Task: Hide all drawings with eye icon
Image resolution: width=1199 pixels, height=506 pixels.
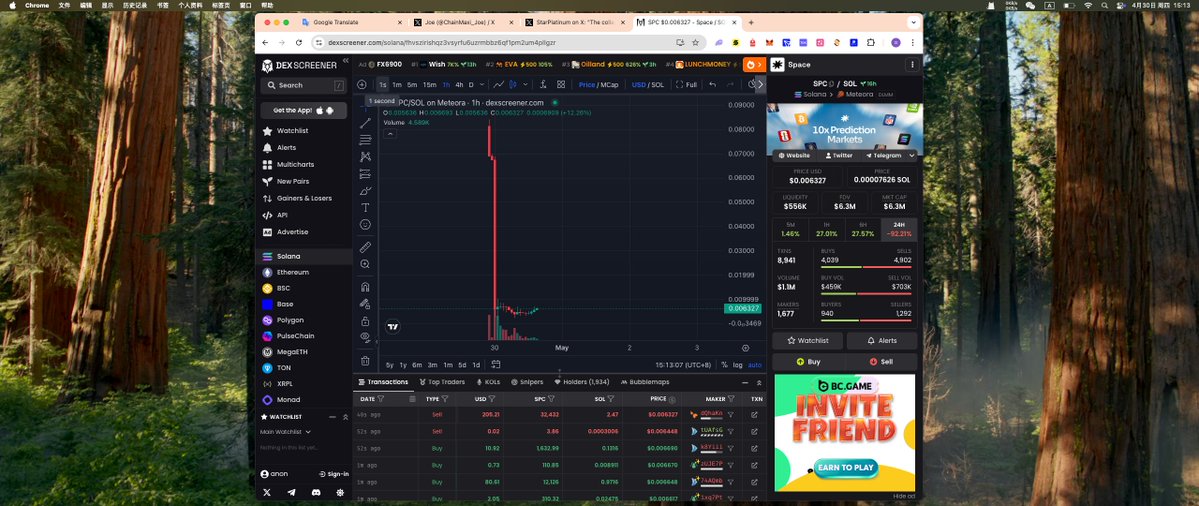Action: click(x=366, y=337)
